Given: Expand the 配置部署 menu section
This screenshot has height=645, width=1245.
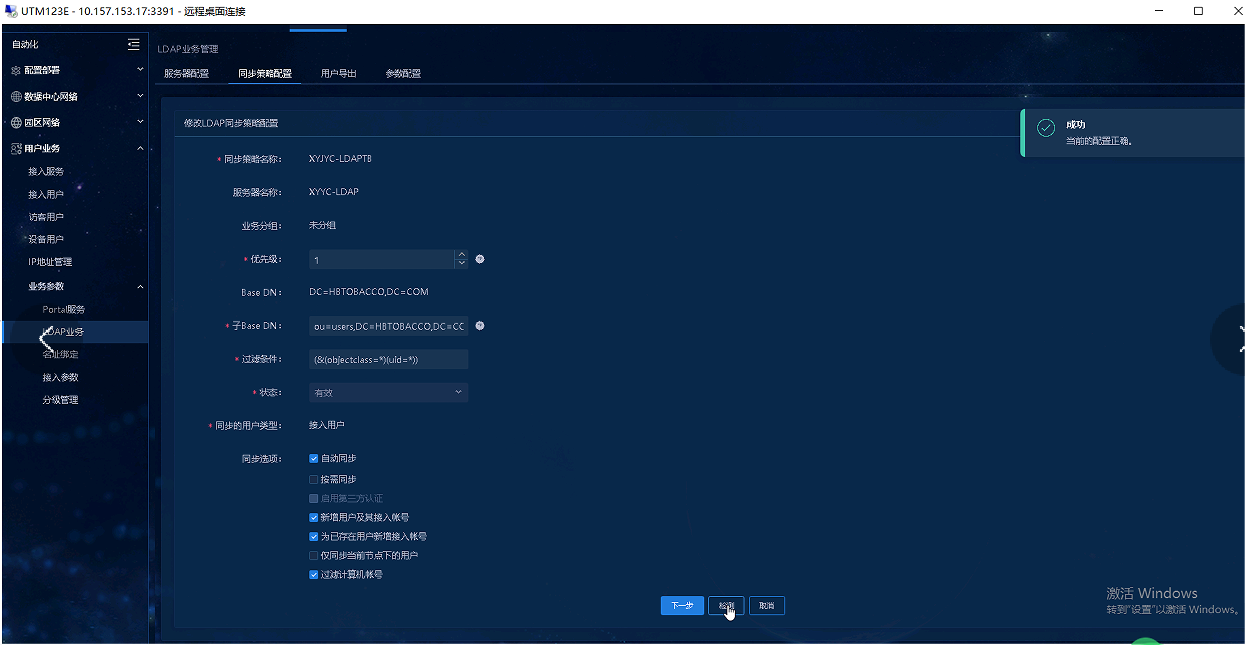Looking at the screenshot, I should (x=140, y=70).
